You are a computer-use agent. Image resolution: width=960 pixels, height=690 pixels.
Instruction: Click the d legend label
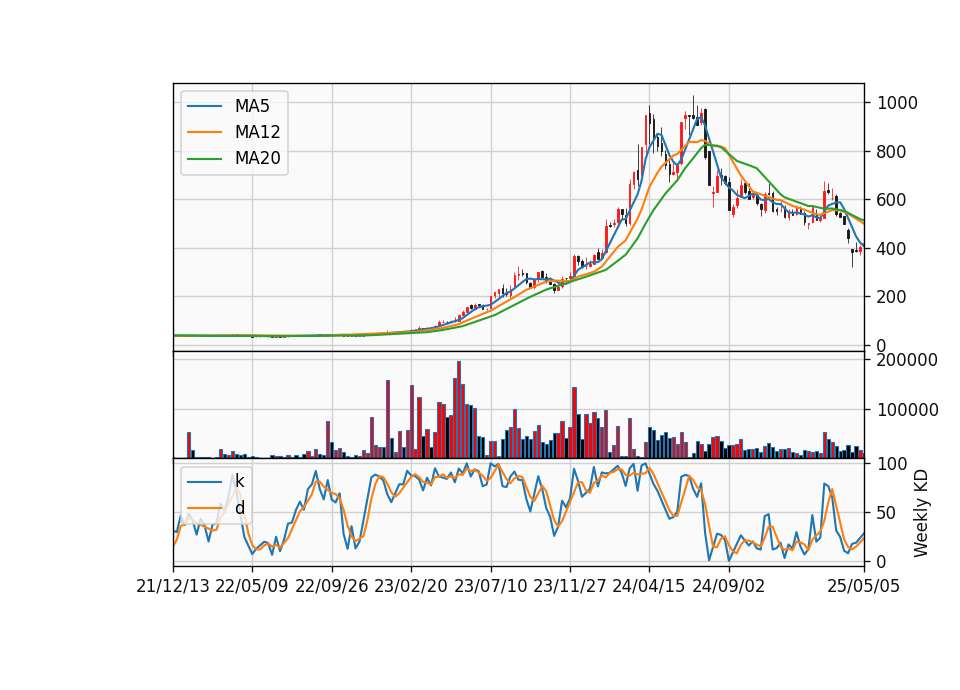(x=239, y=508)
